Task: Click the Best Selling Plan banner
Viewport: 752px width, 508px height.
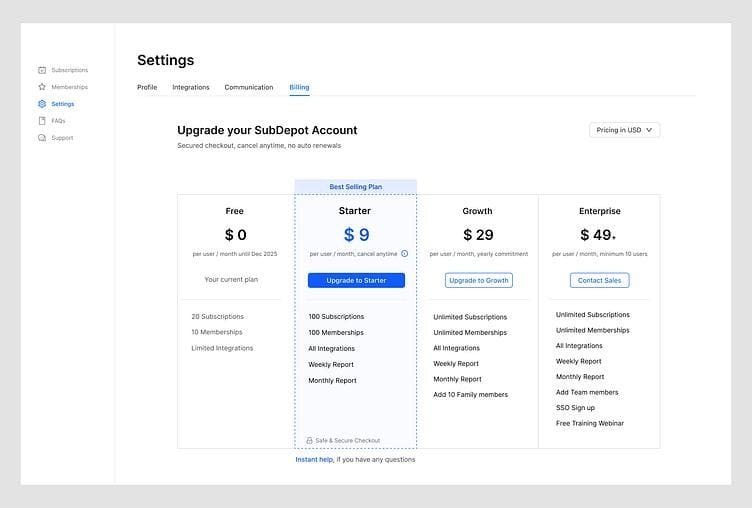Action: (x=355, y=187)
